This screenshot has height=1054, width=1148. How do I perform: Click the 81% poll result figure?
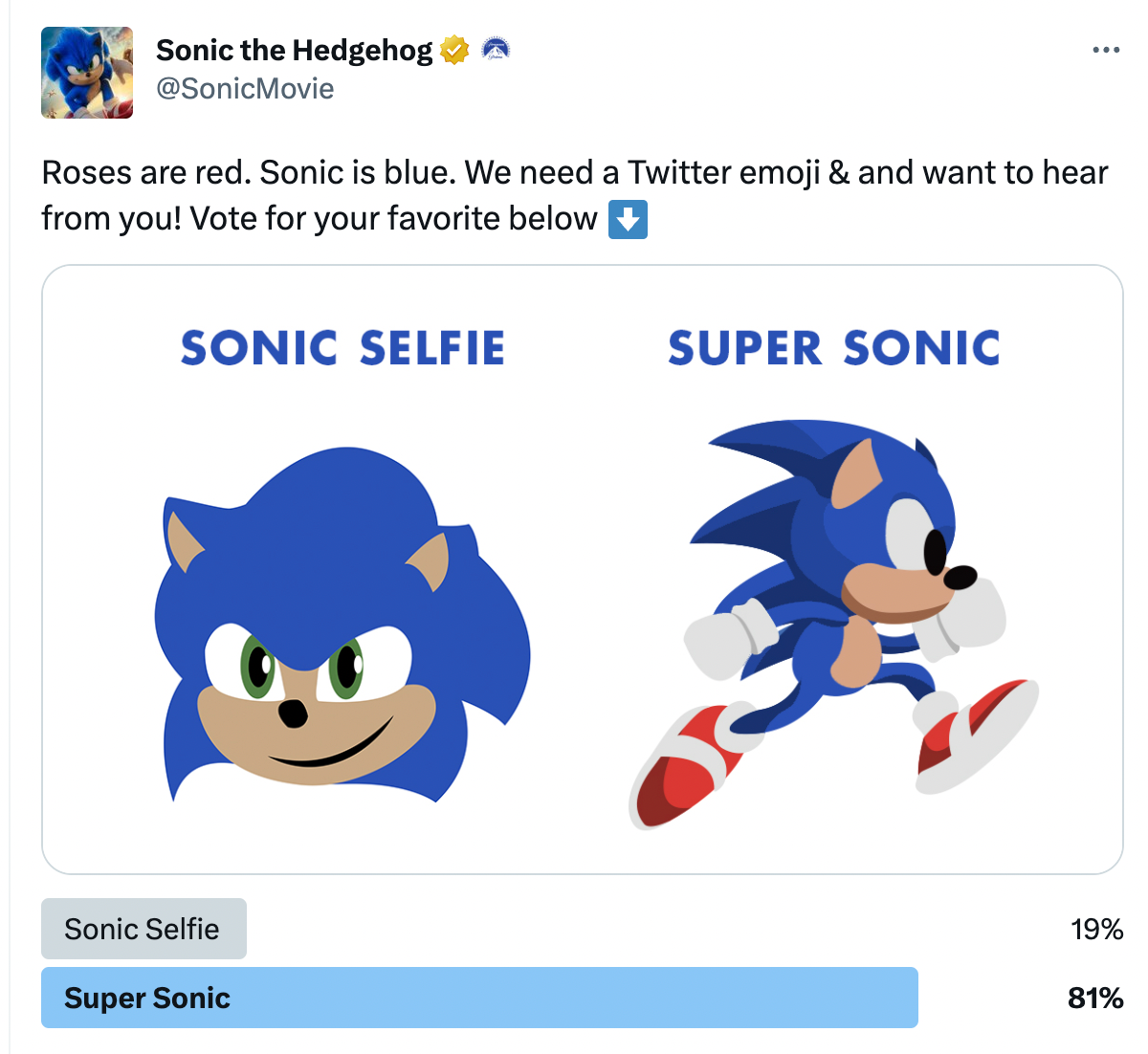(x=1095, y=998)
